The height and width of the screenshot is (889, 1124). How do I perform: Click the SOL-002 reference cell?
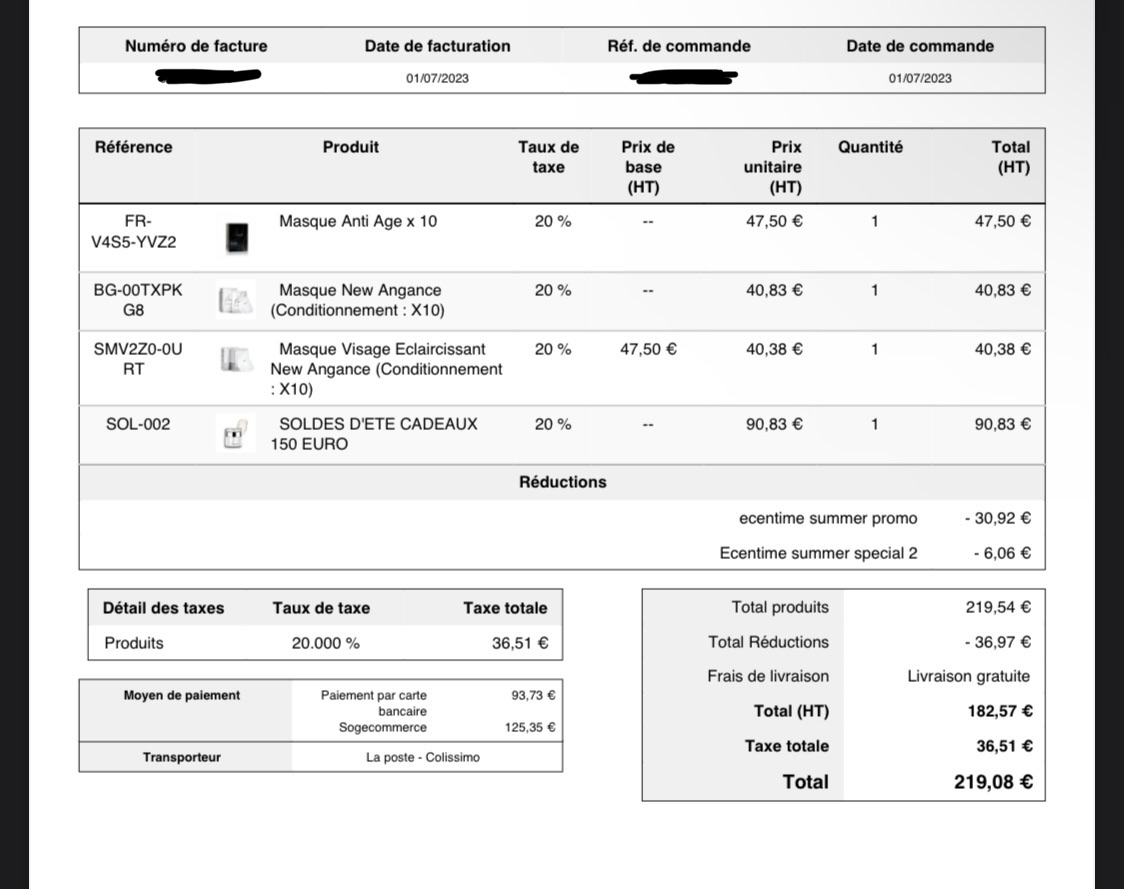(138, 424)
